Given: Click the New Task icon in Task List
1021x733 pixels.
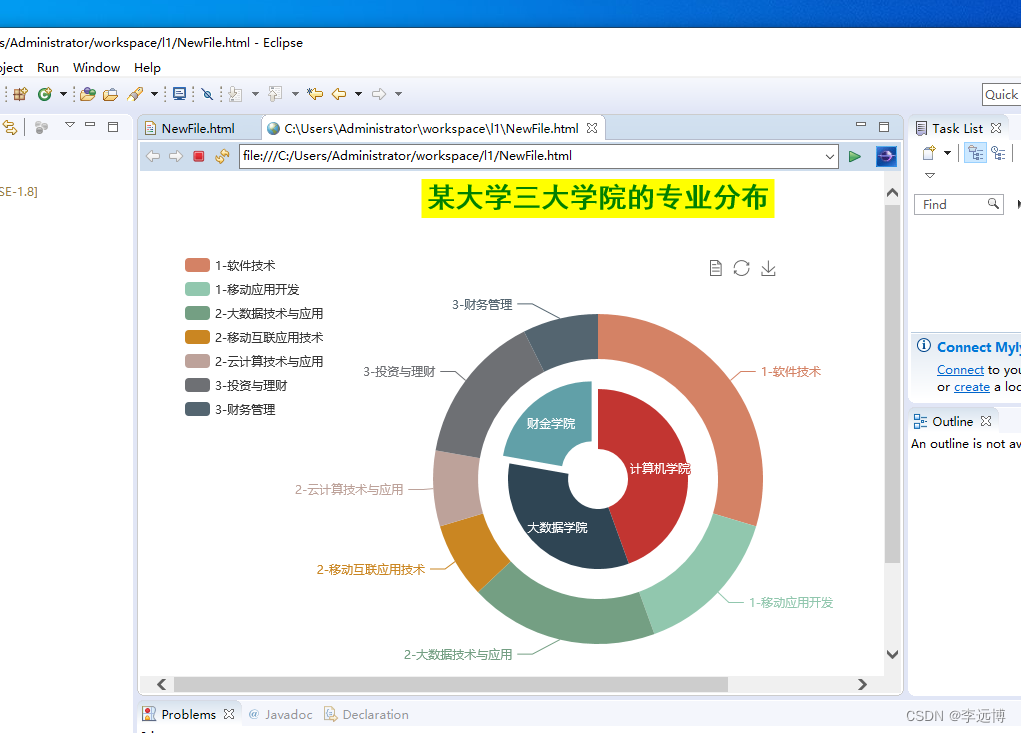Looking at the screenshot, I should coord(928,153).
